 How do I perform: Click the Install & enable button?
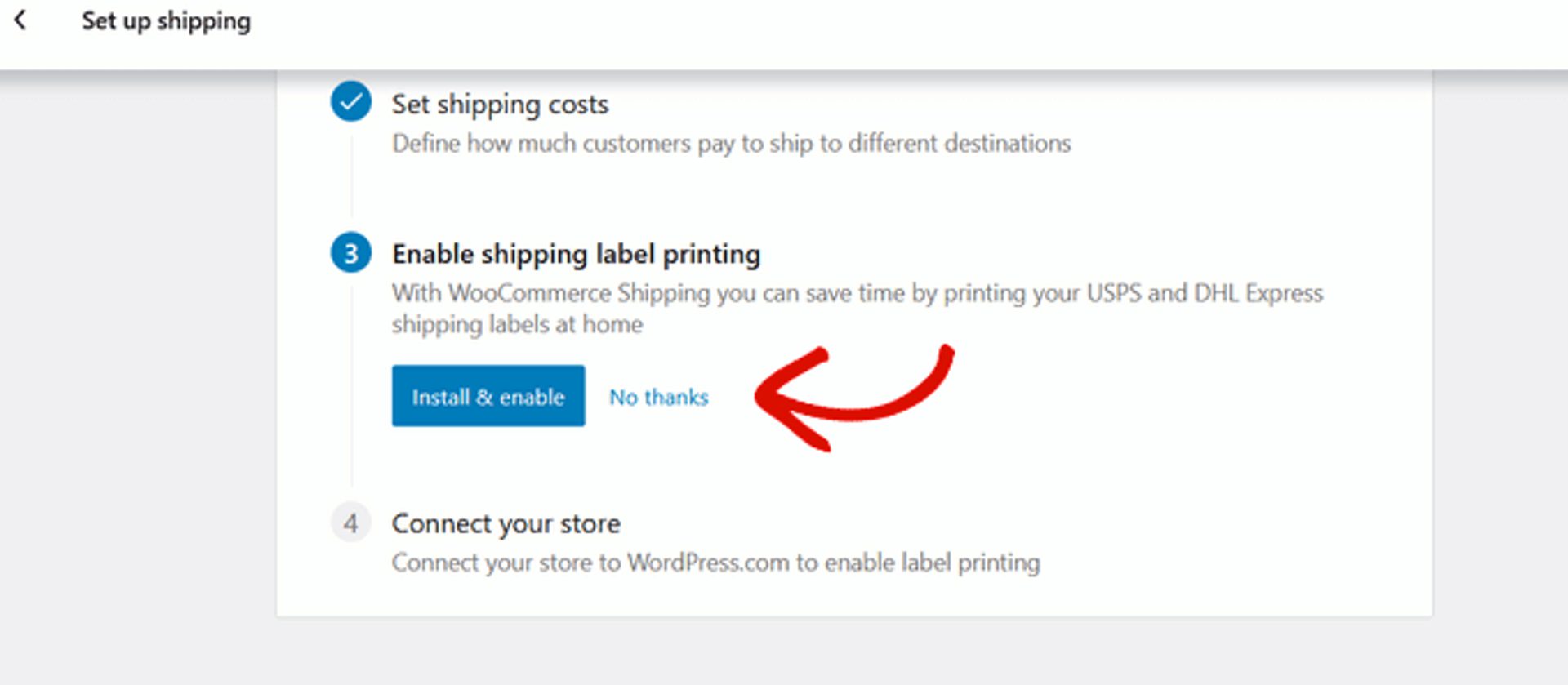click(488, 396)
